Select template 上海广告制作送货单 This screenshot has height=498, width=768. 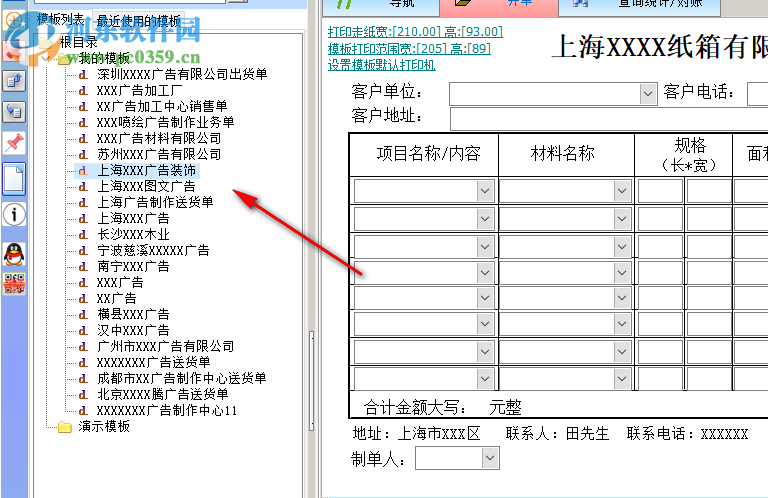[155, 202]
